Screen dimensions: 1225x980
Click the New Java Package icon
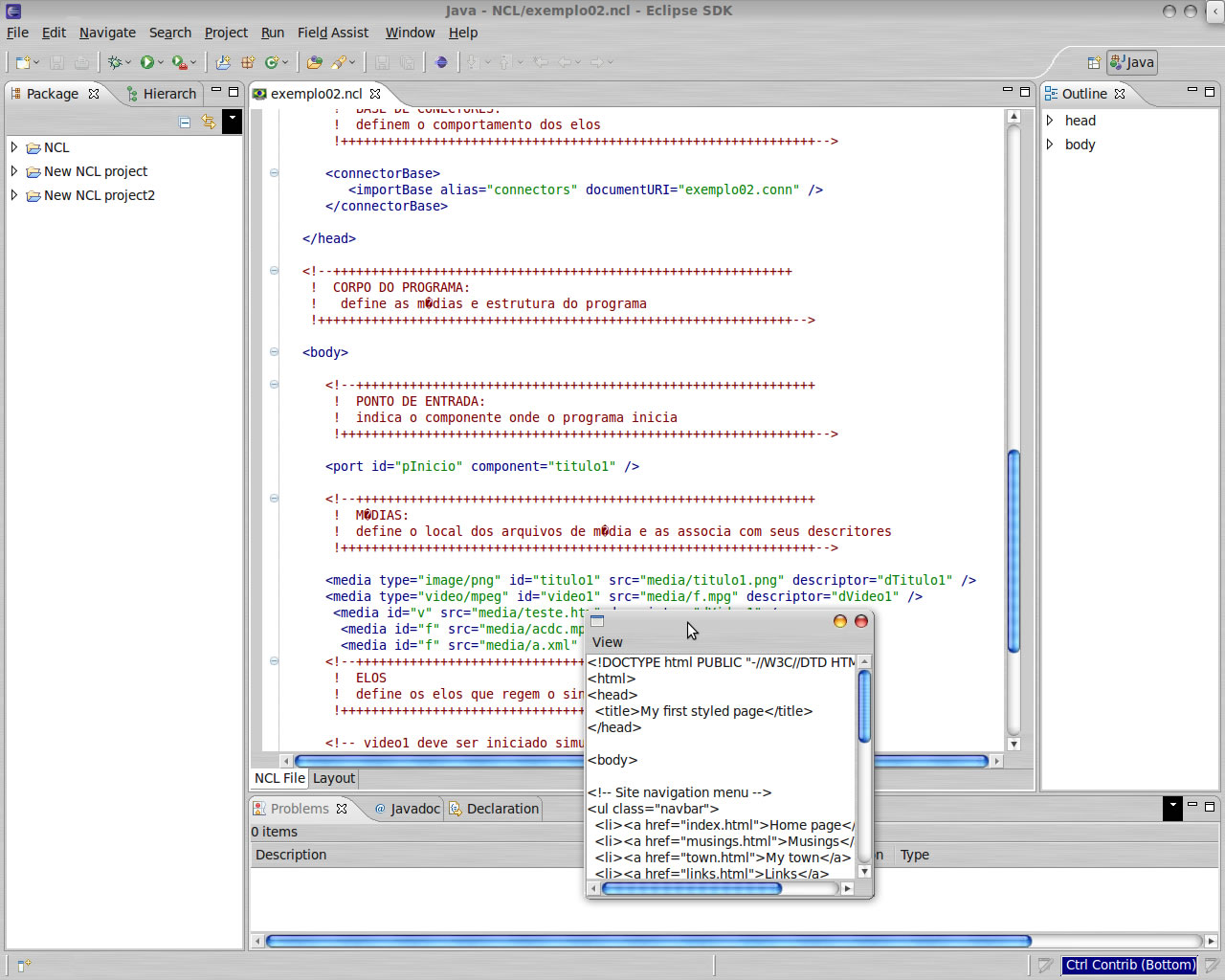248,62
